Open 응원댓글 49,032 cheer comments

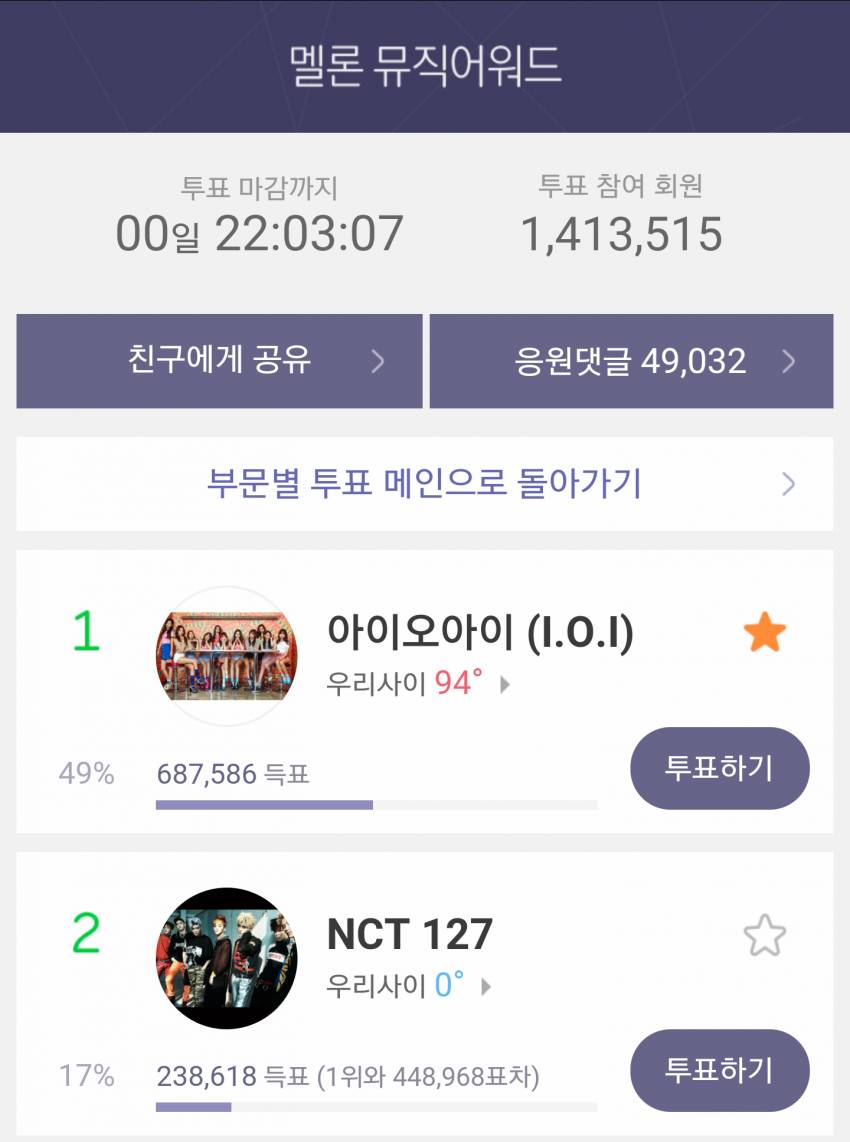[x=631, y=361]
